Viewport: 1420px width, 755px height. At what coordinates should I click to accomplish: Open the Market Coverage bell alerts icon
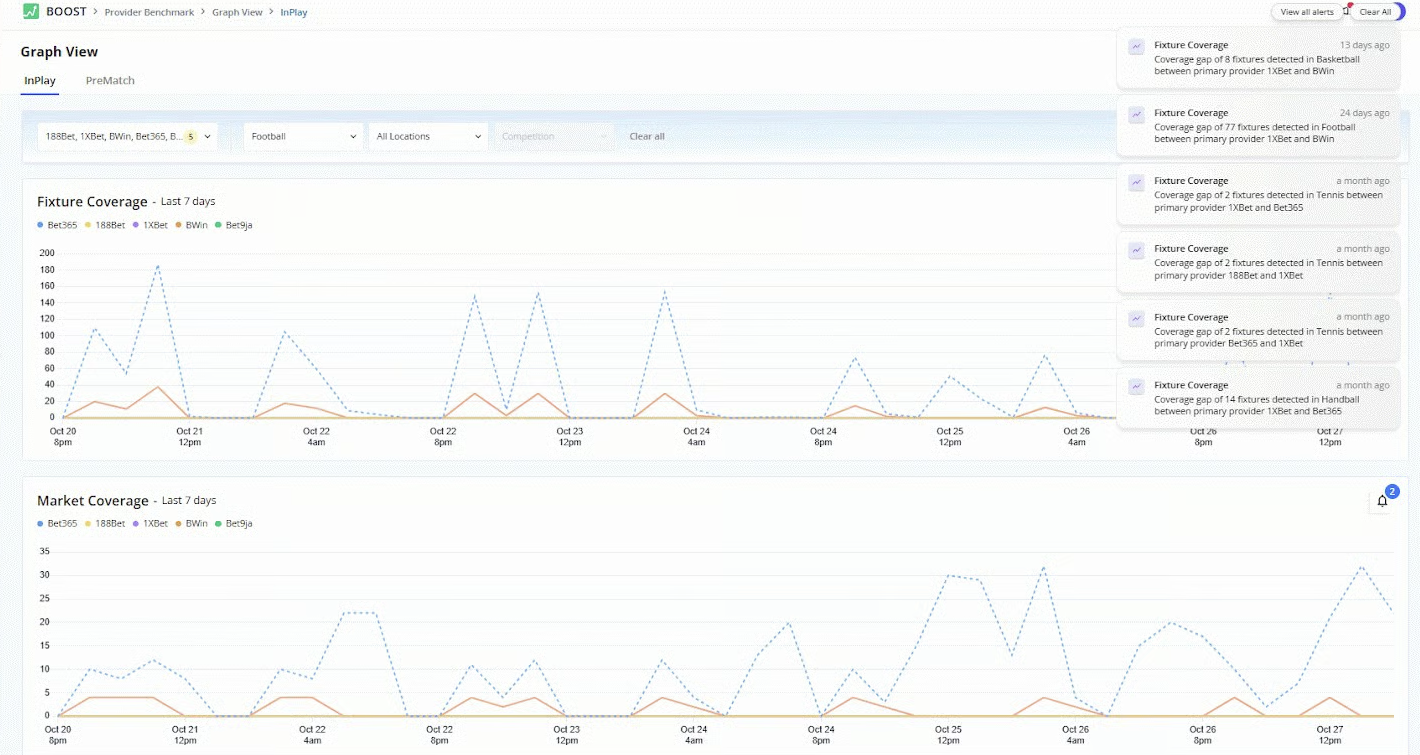point(1382,501)
